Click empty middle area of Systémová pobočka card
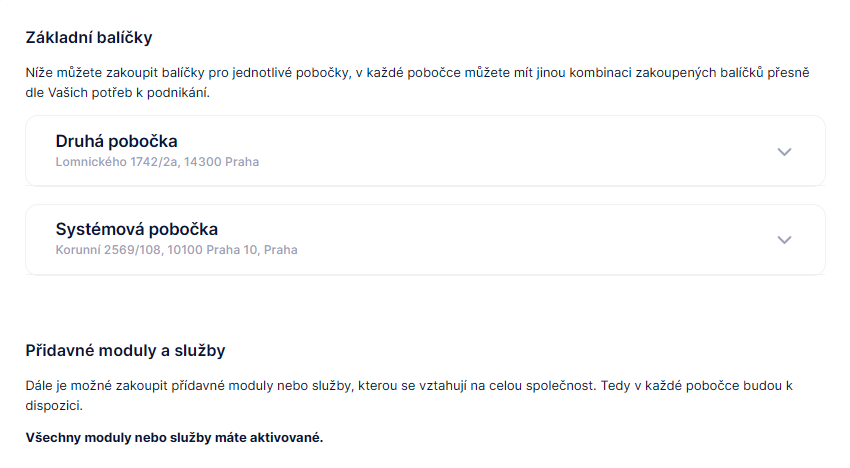The image size is (850, 468). (x=500, y=240)
